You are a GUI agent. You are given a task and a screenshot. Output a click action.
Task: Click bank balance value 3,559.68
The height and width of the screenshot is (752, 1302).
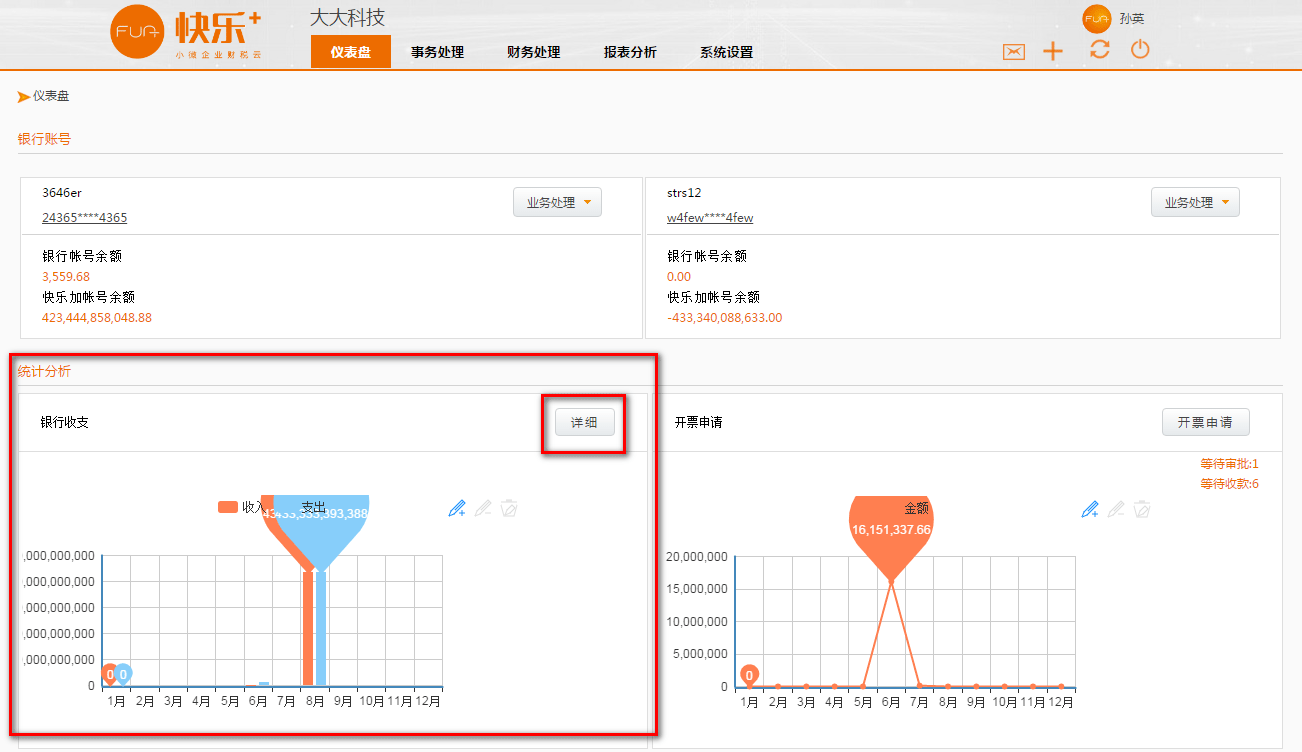tap(66, 276)
